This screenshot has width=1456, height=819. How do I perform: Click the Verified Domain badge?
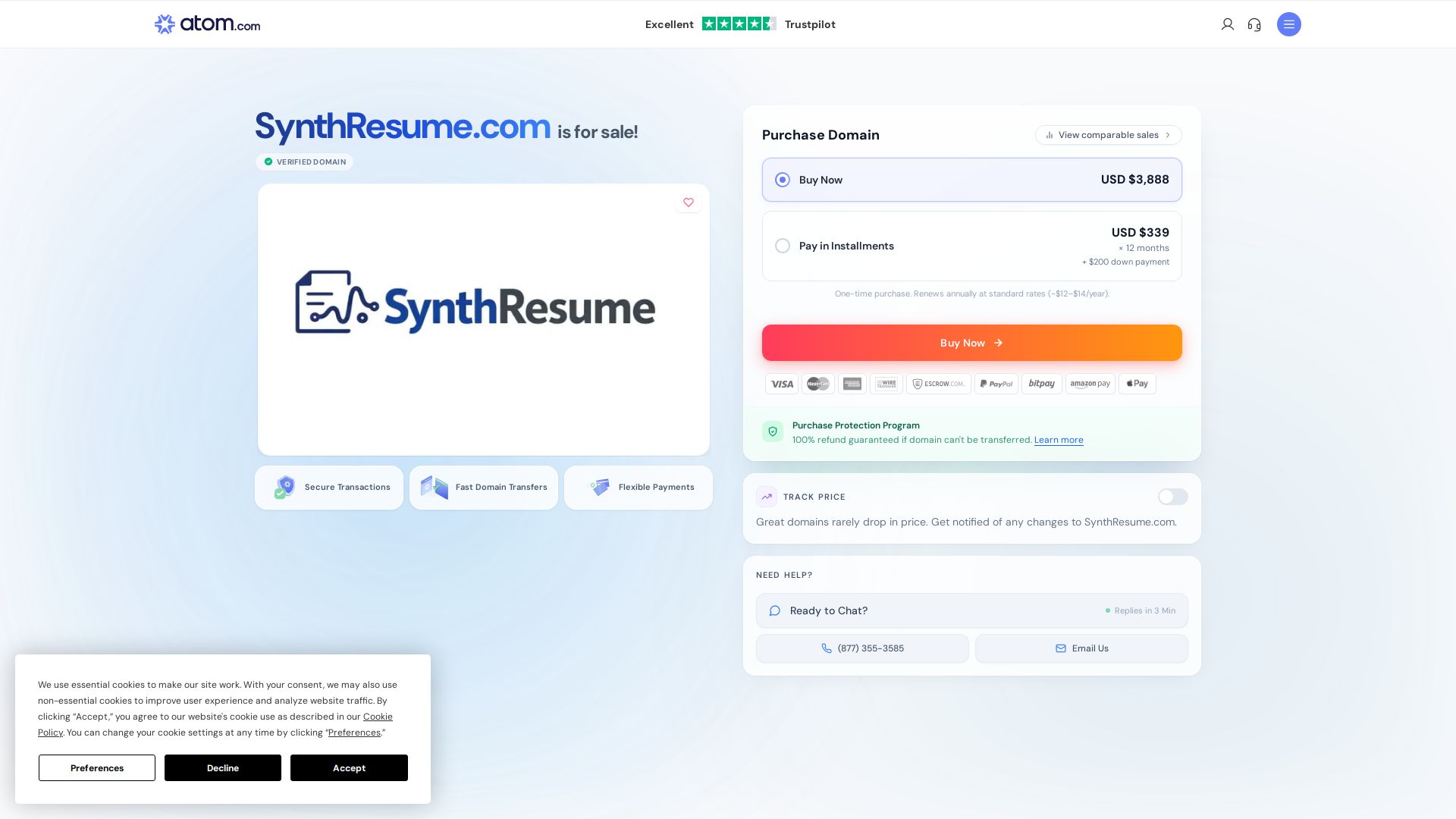tap(305, 162)
